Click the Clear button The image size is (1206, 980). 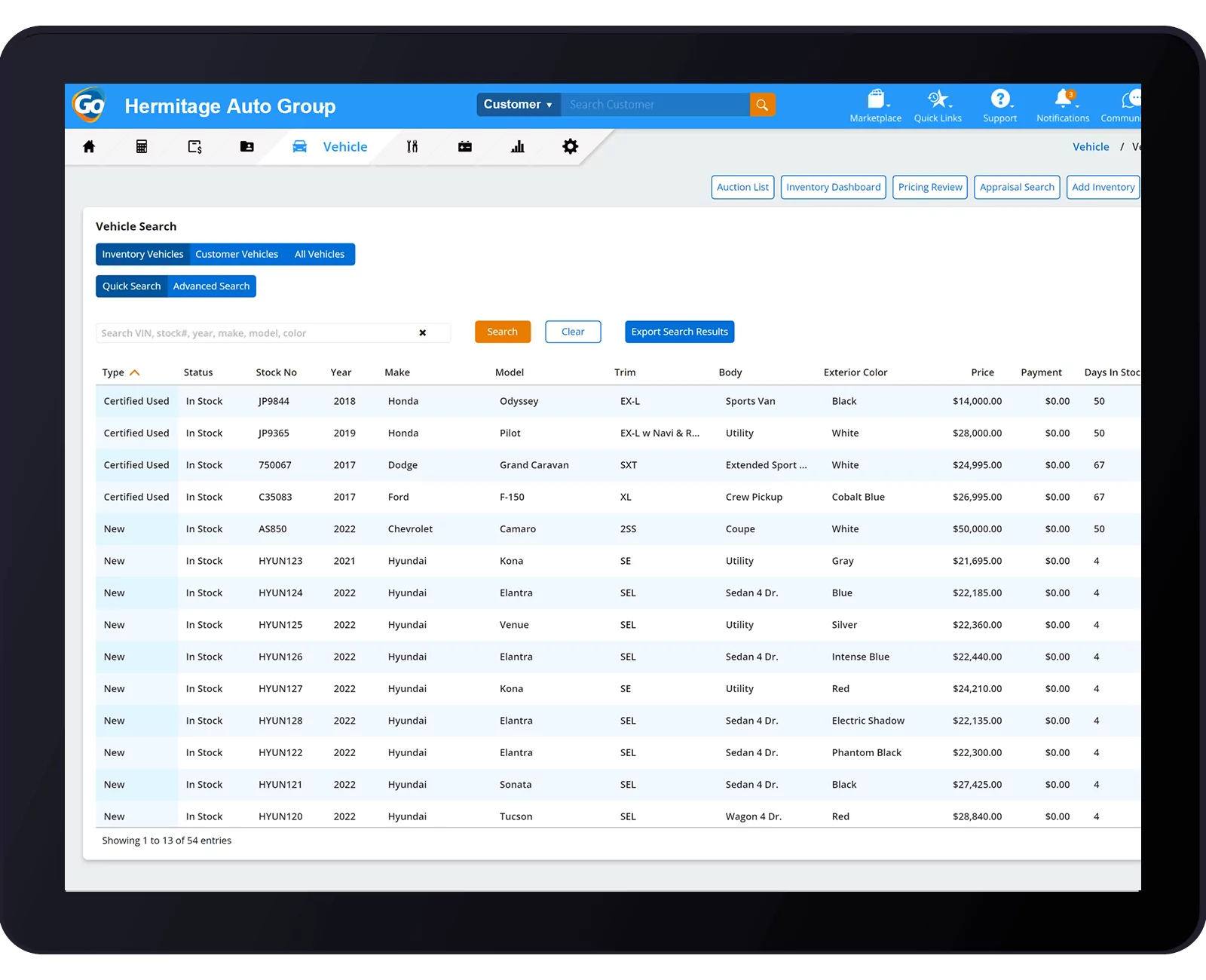[x=573, y=332]
